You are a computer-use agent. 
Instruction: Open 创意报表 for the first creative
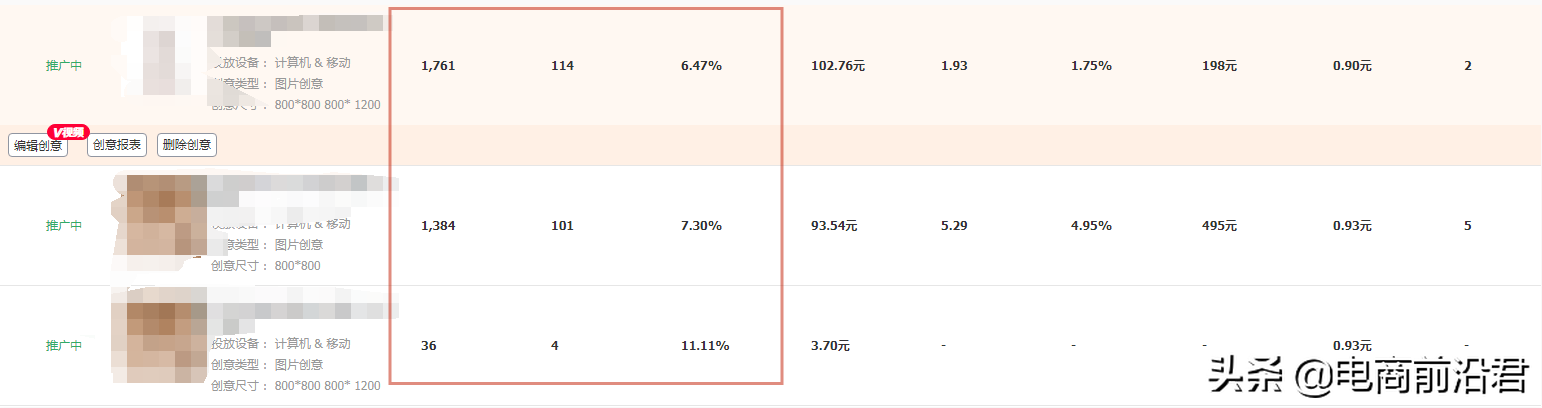pyautogui.click(x=117, y=145)
